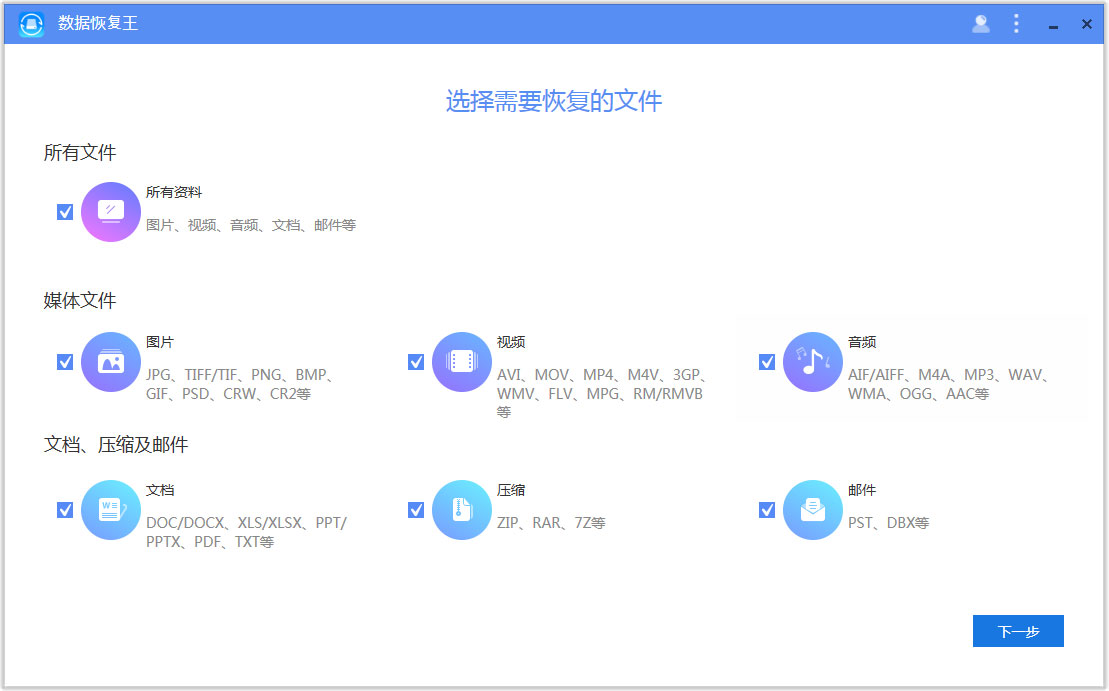
Task: Uncheck the 图片 checkbox
Action: 65,361
